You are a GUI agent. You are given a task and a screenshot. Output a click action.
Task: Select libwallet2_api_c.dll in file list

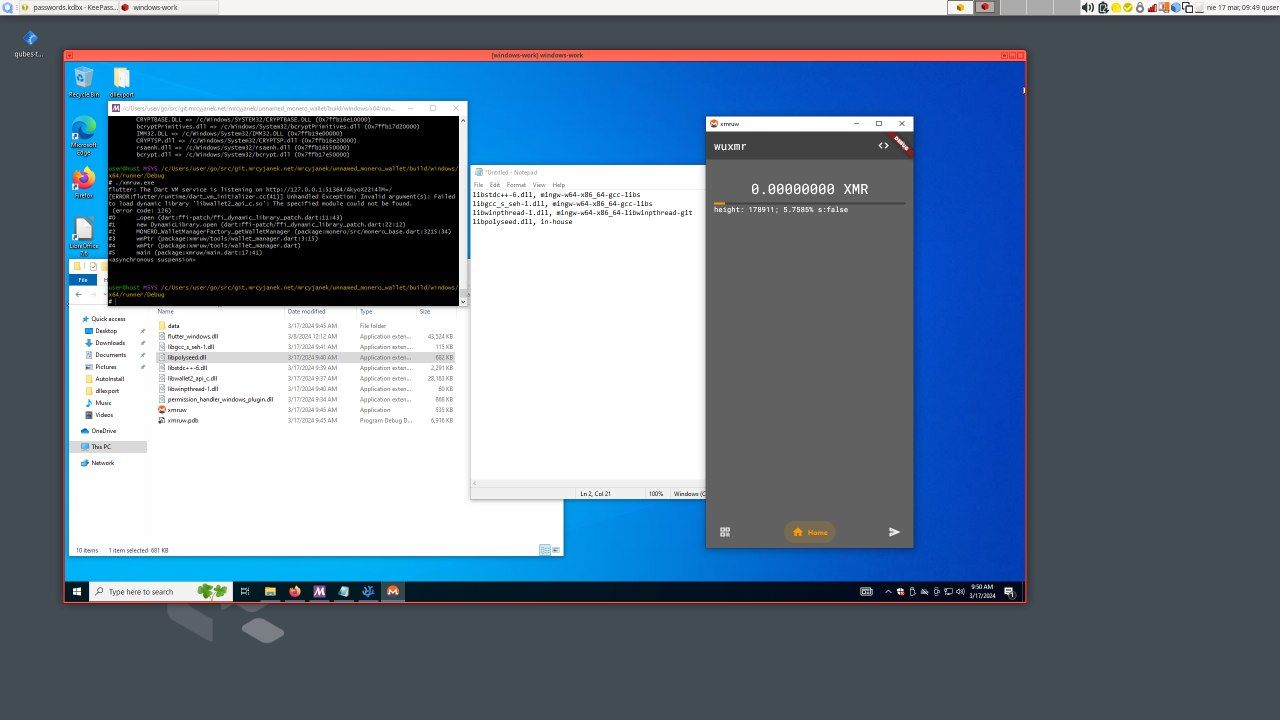pos(192,378)
